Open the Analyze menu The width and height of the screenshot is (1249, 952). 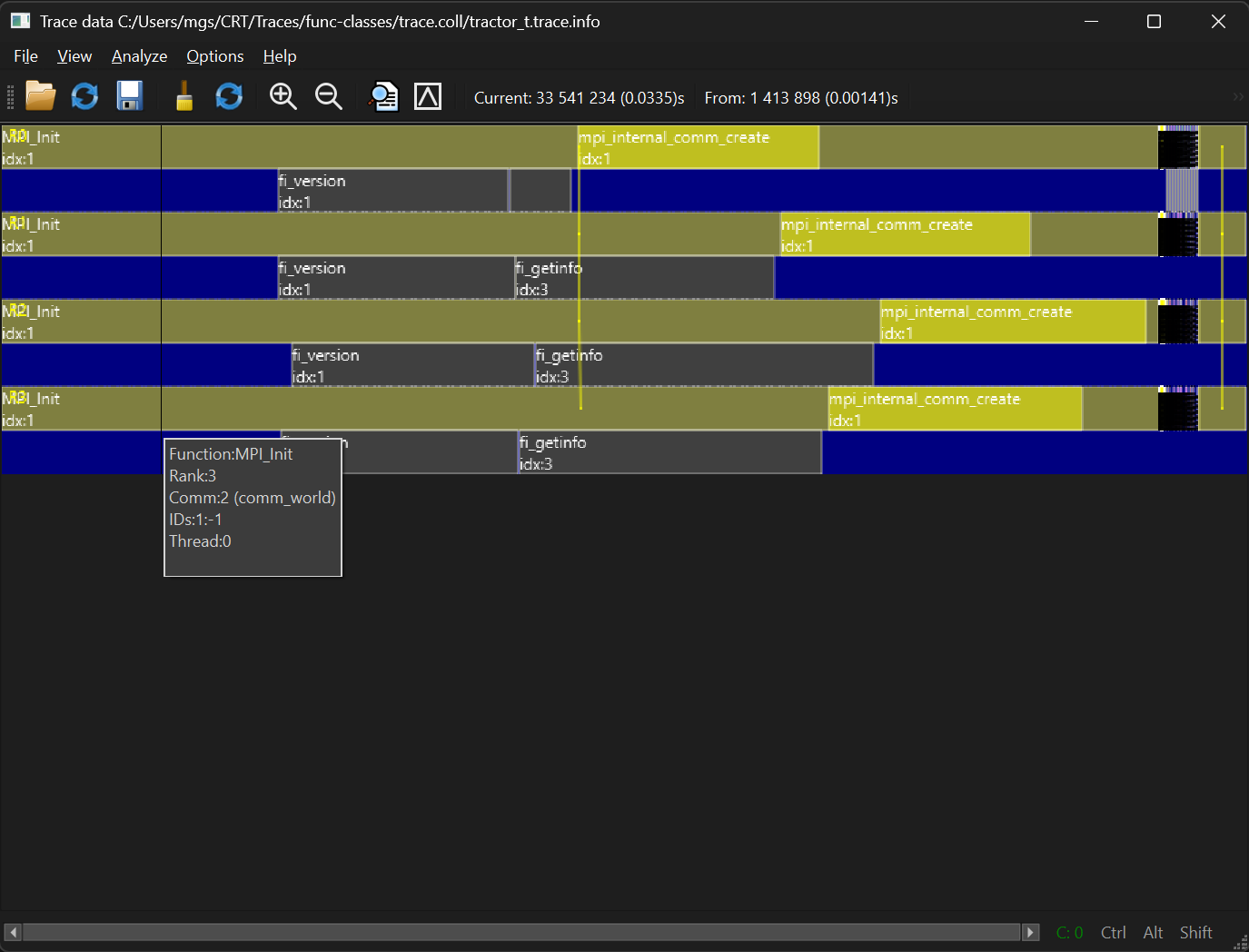coord(139,56)
